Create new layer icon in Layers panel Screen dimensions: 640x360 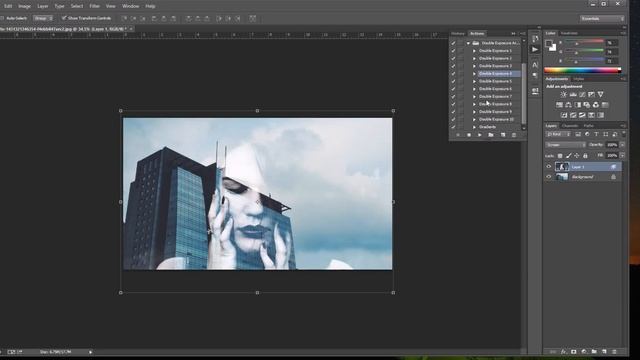tap(604, 351)
